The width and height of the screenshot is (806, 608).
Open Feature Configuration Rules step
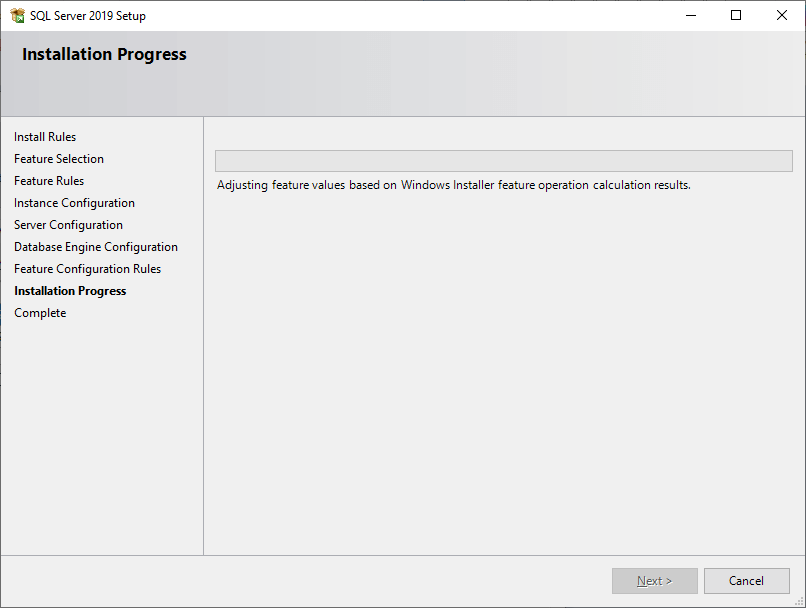[x=87, y=268]
